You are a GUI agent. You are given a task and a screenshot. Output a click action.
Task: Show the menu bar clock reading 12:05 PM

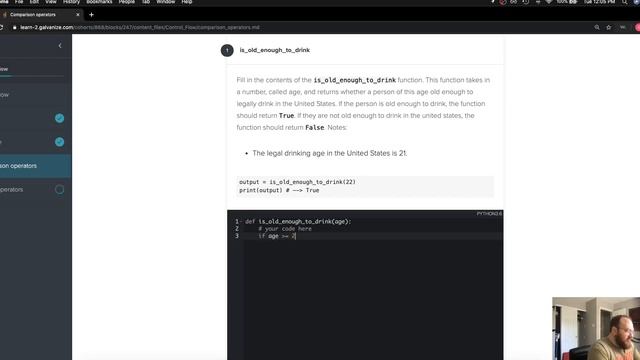pos(599,2)
